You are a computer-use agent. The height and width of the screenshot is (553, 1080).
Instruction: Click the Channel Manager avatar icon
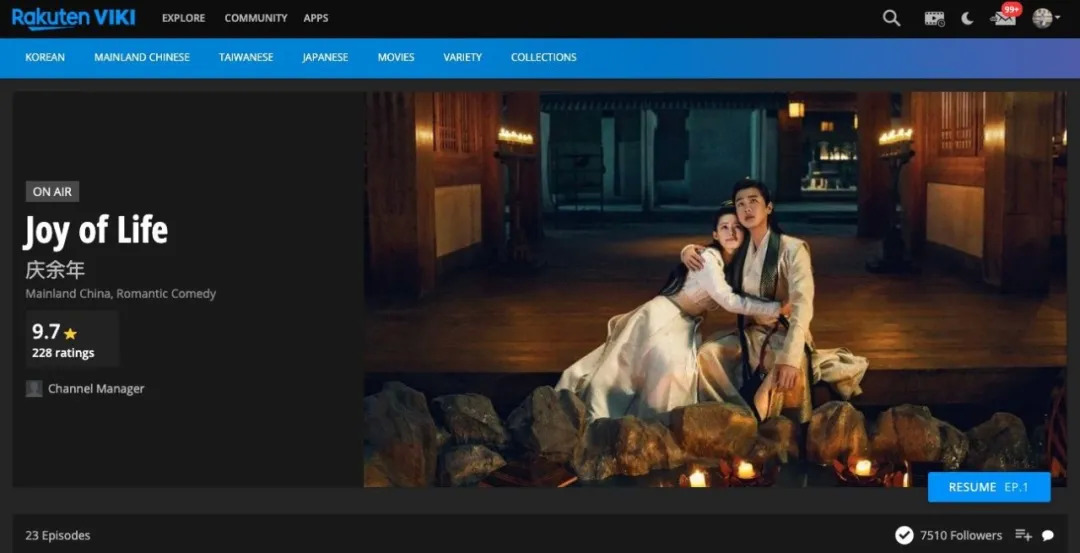34,389
